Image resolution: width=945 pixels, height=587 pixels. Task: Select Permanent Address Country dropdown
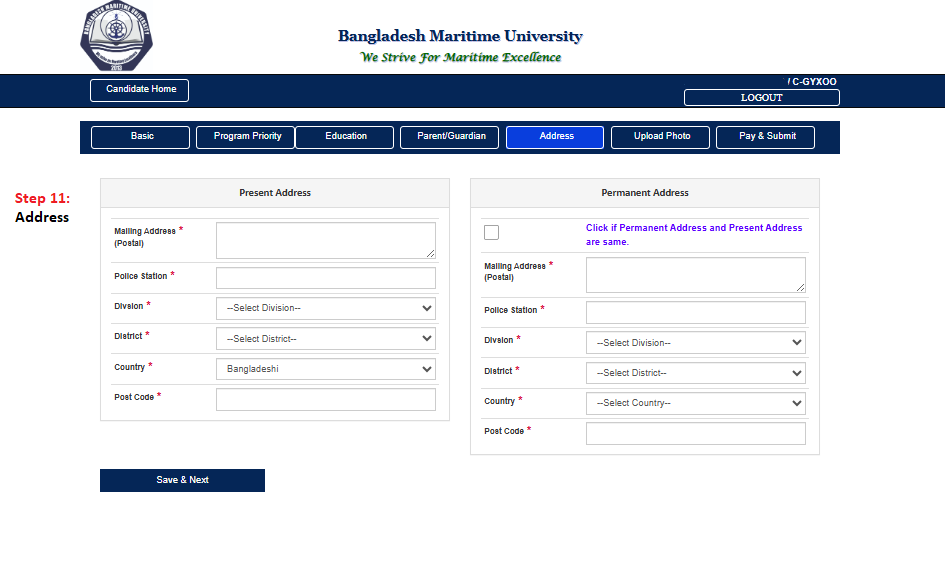[x=695, y=403]
